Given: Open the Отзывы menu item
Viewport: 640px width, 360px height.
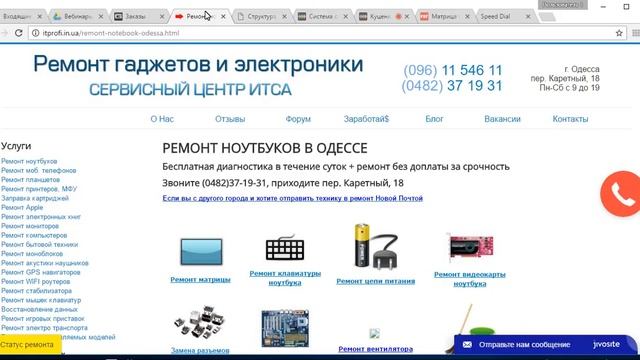Looking at the screenshot, I should pyautogui.click(x=230, y=119).
